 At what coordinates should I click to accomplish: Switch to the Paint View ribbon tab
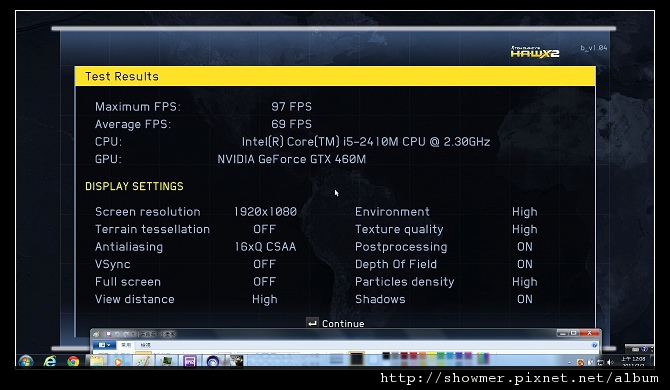pyautogui.click(x=146, y=345)
